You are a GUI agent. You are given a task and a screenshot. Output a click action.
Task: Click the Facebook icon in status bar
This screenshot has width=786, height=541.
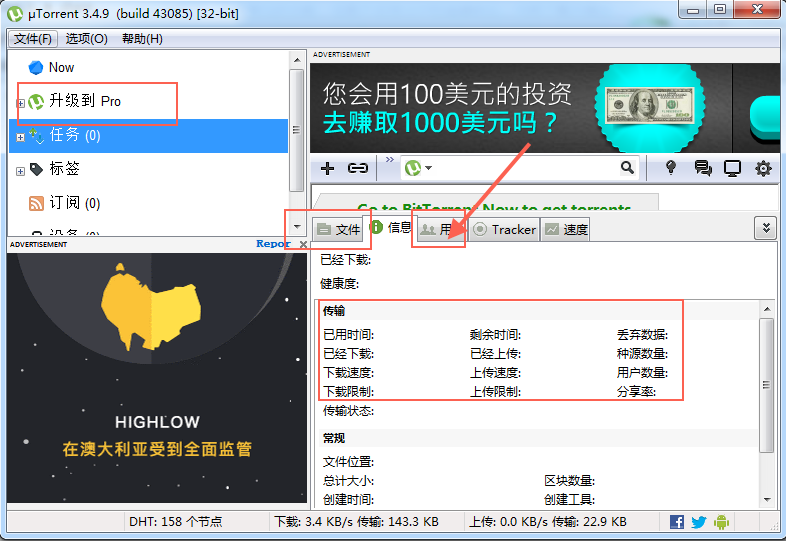[677, 522]
